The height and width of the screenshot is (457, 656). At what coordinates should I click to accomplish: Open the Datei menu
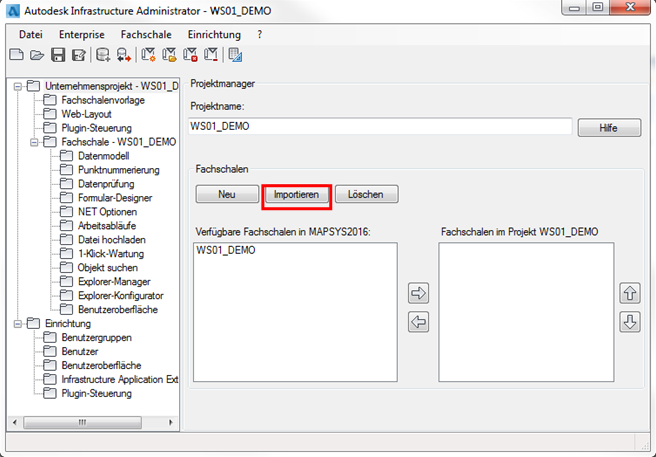[x=31, y=35]
